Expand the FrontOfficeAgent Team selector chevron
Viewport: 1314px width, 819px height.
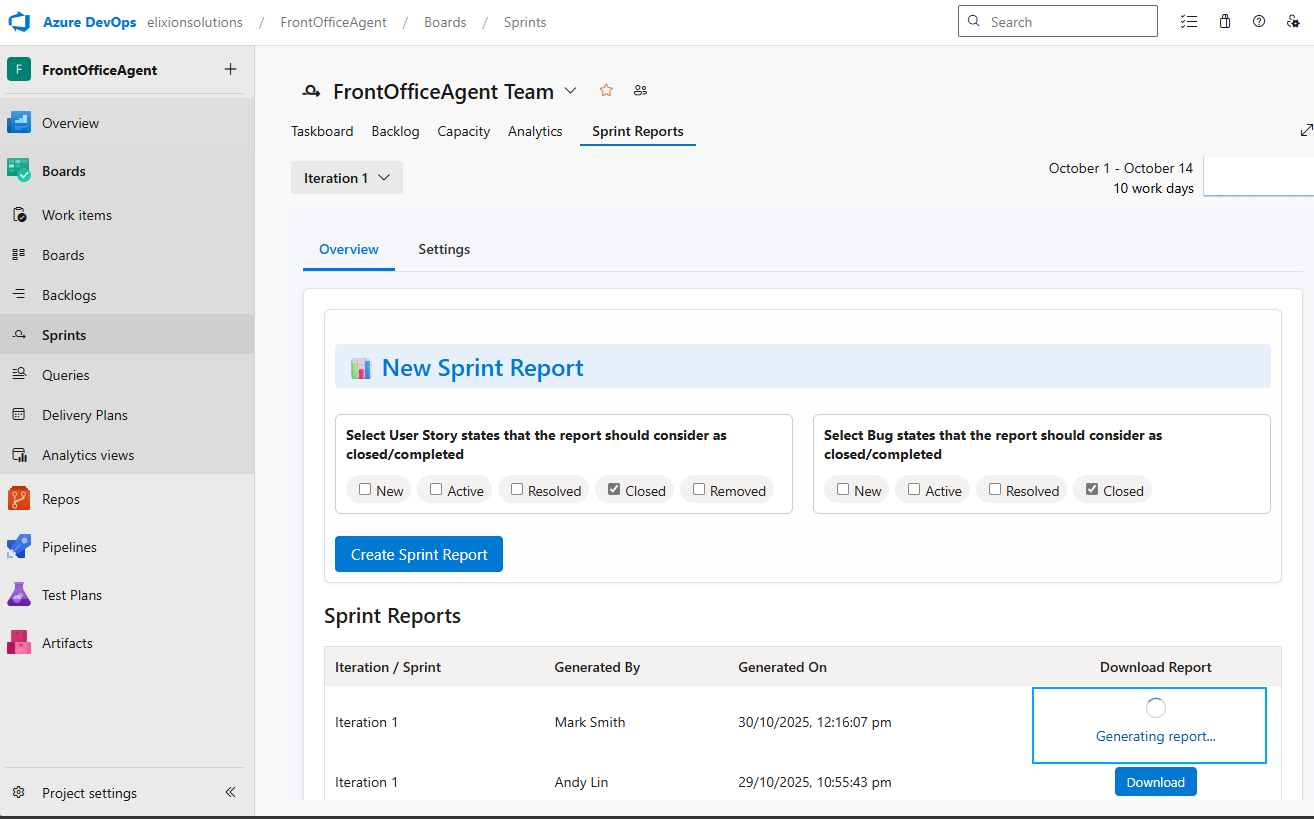(x=570, y=91)
